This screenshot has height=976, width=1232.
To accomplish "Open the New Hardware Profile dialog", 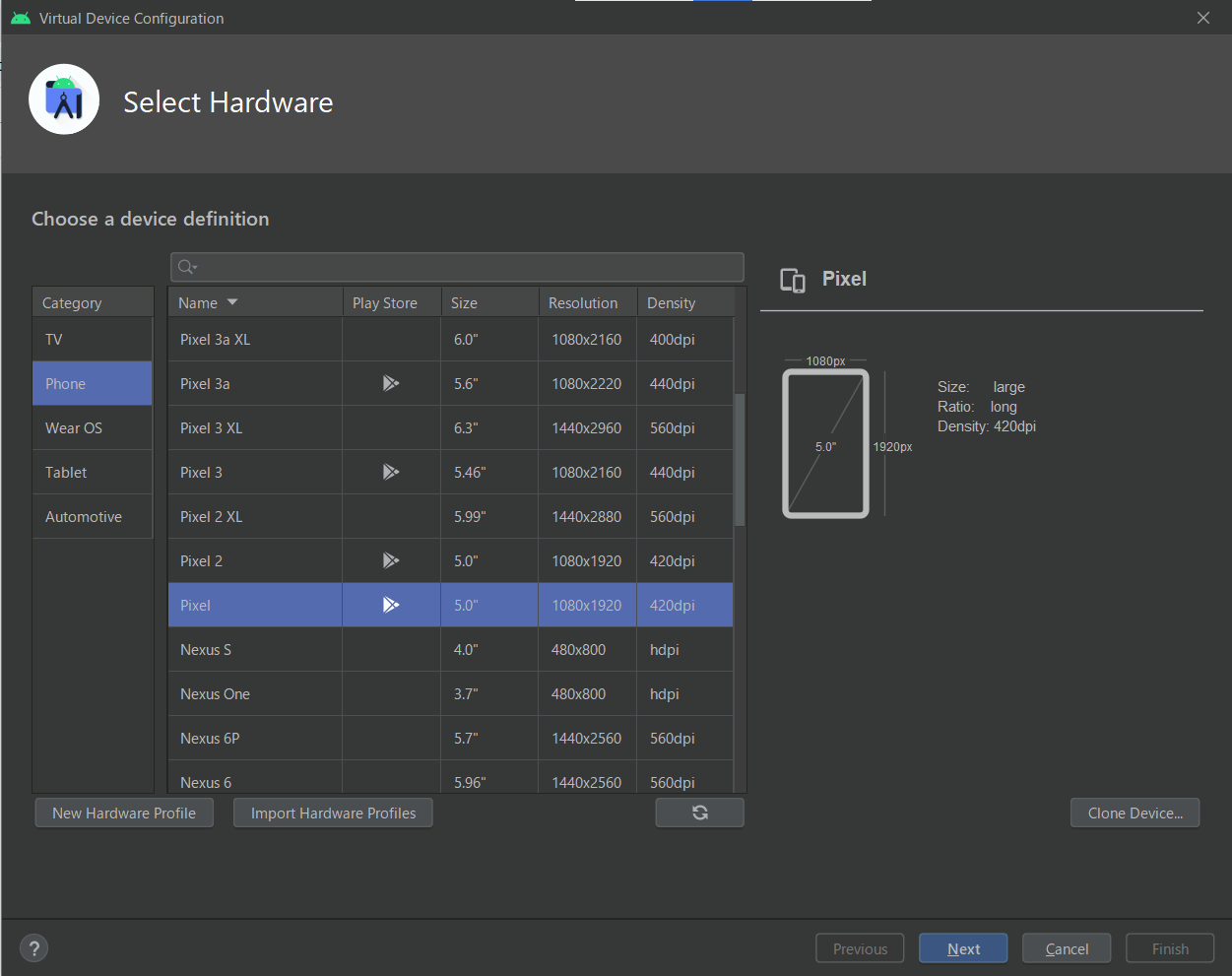I will pos(124,813).
